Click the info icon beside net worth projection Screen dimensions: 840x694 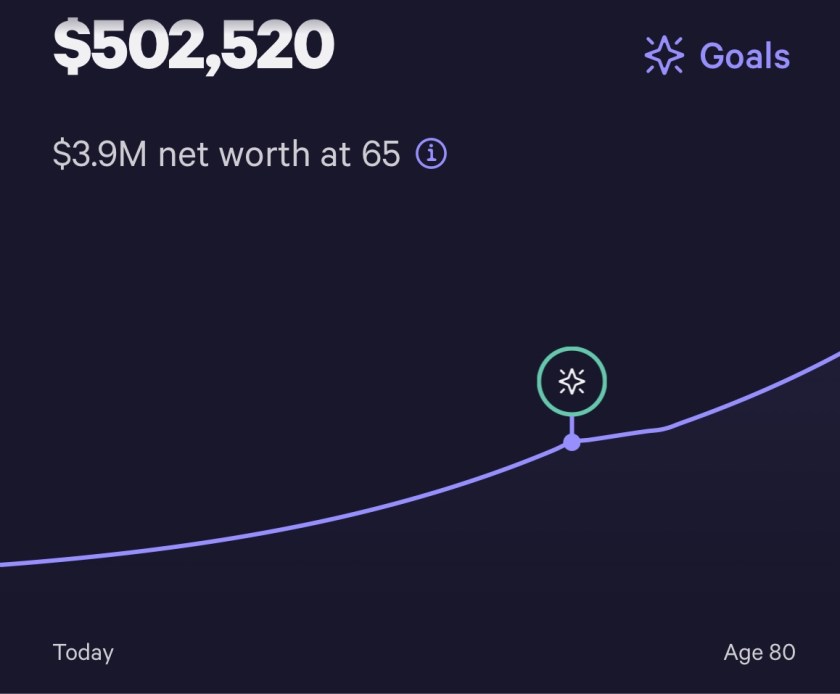pyautogui.click(x=431, y=154)
